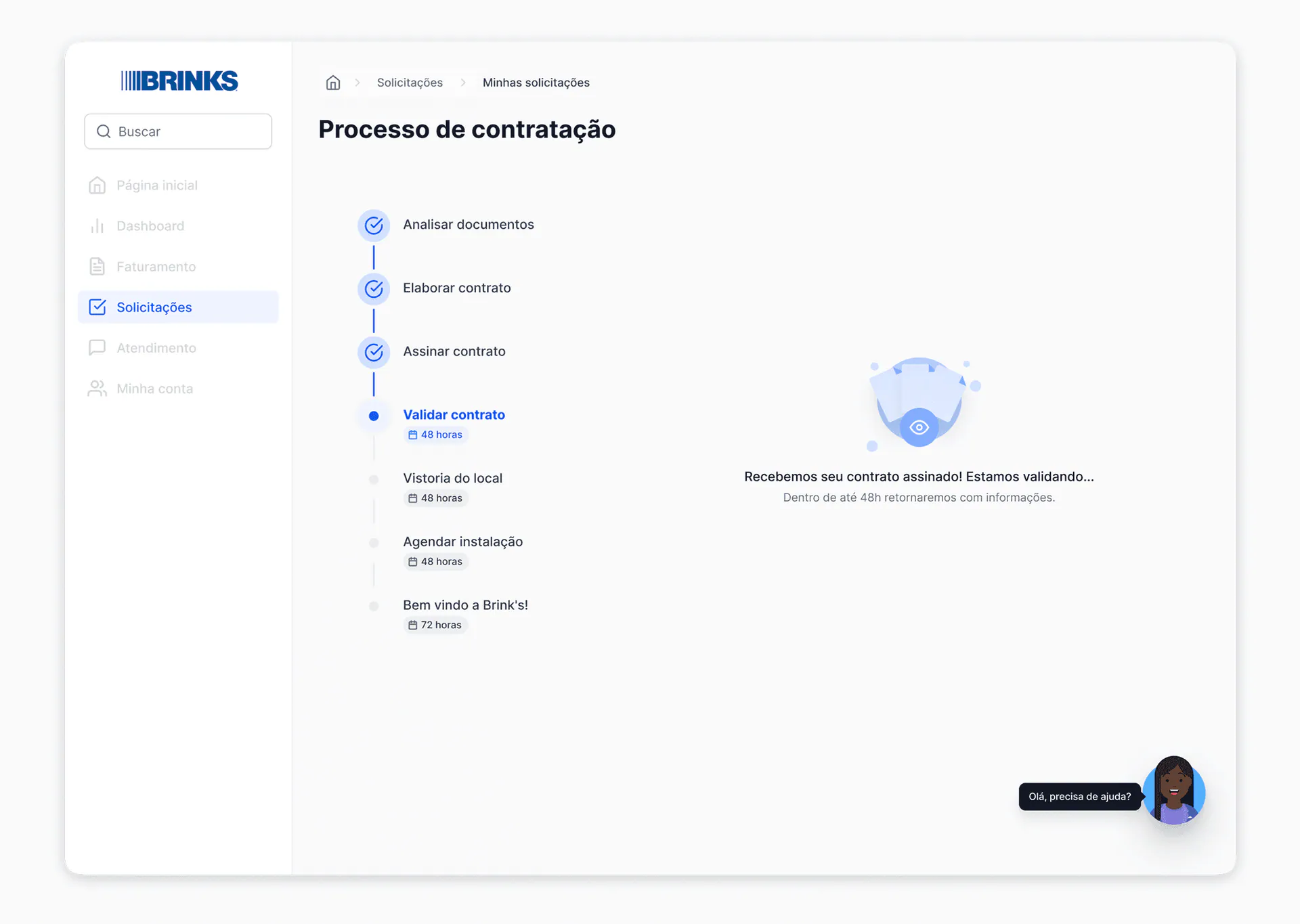The height and width of the screenshot is (924, 1300).
Task: Click the Dashboard bar chart icon
Action: pyautogui.click(x=97, y=226)
